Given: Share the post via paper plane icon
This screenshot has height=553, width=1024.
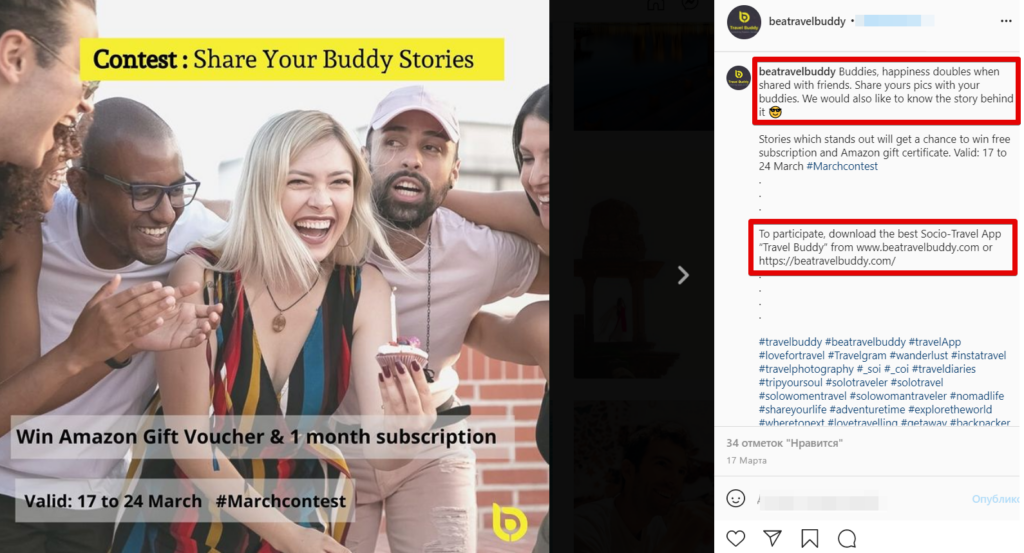Looking at the screenshot, I should [772, 538].
